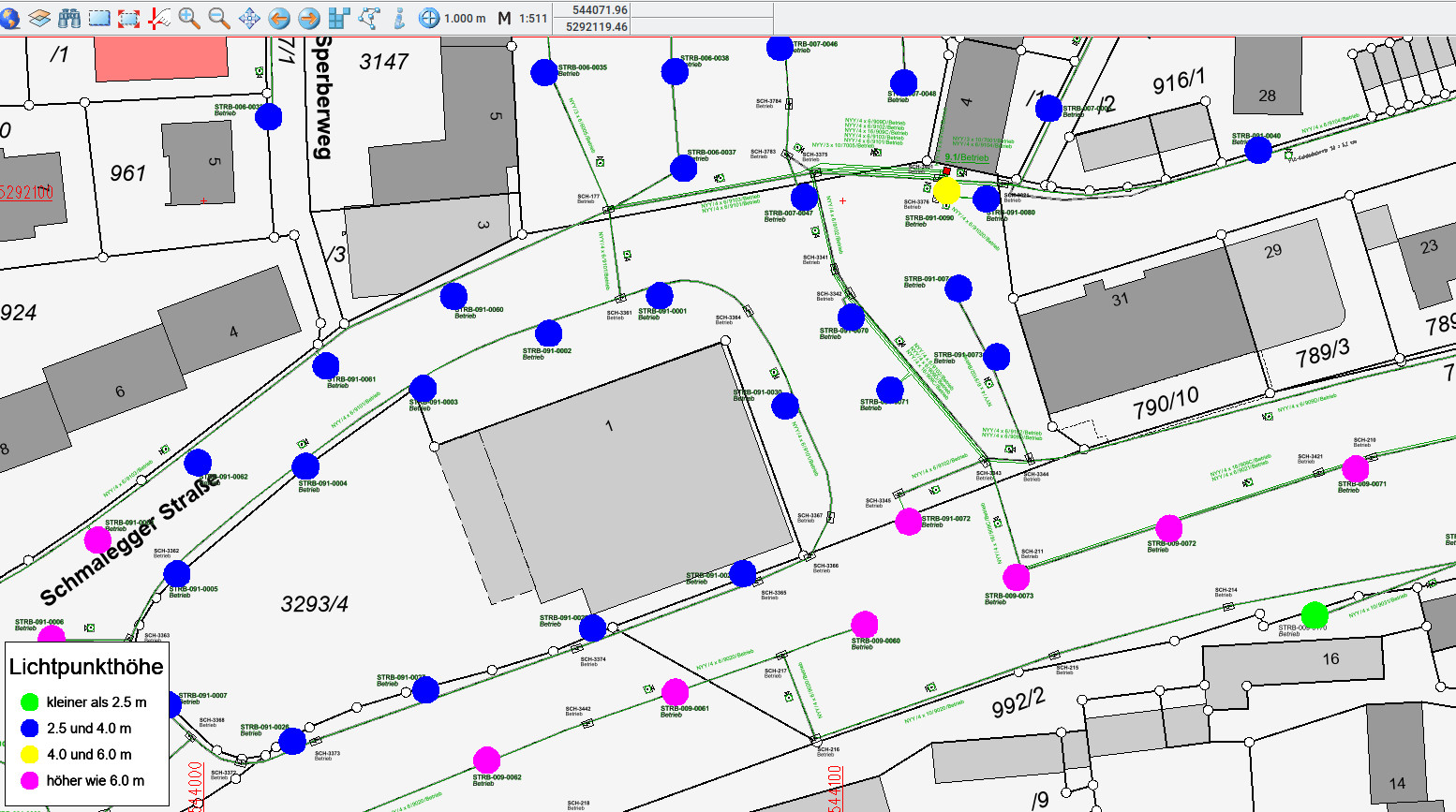Click the blue grid tiles icon

pos(339,18)
